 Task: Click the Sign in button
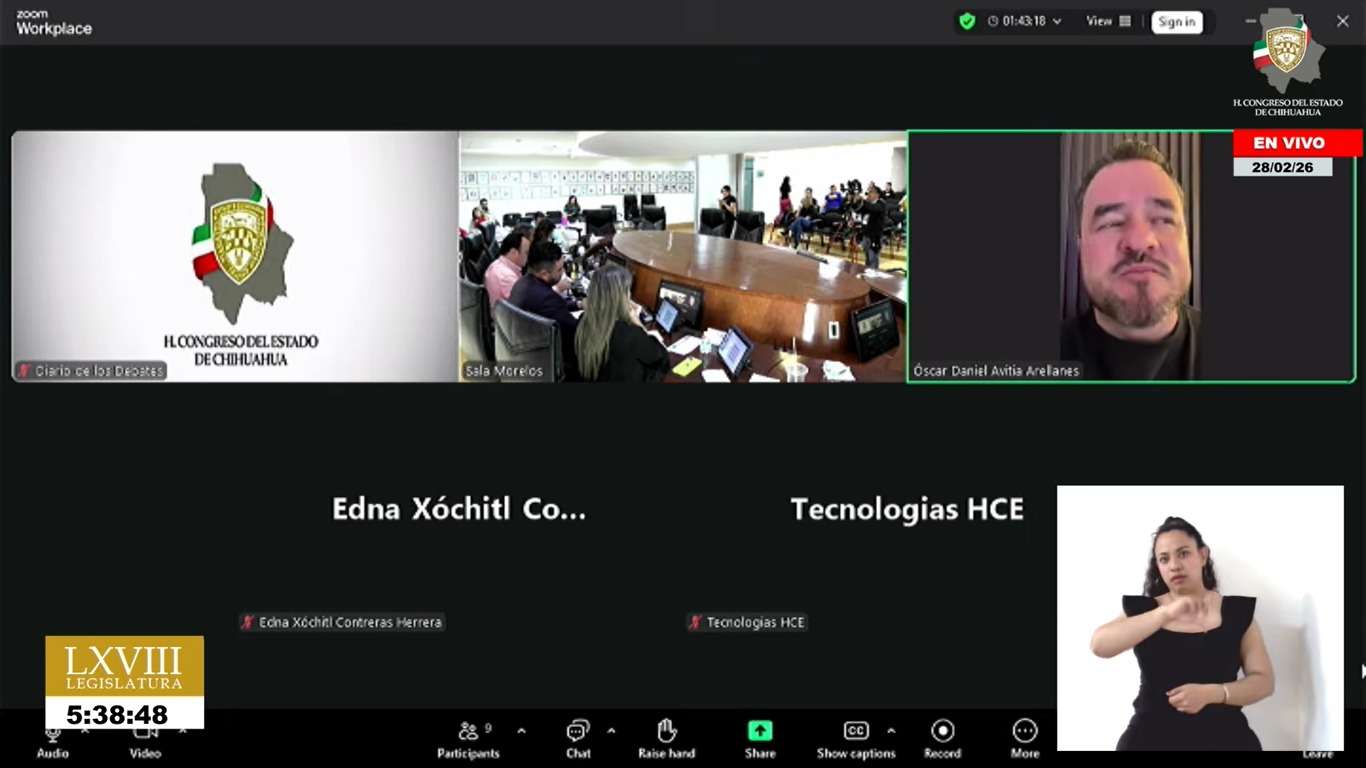pyautogui.click(x=1176, y=22)
